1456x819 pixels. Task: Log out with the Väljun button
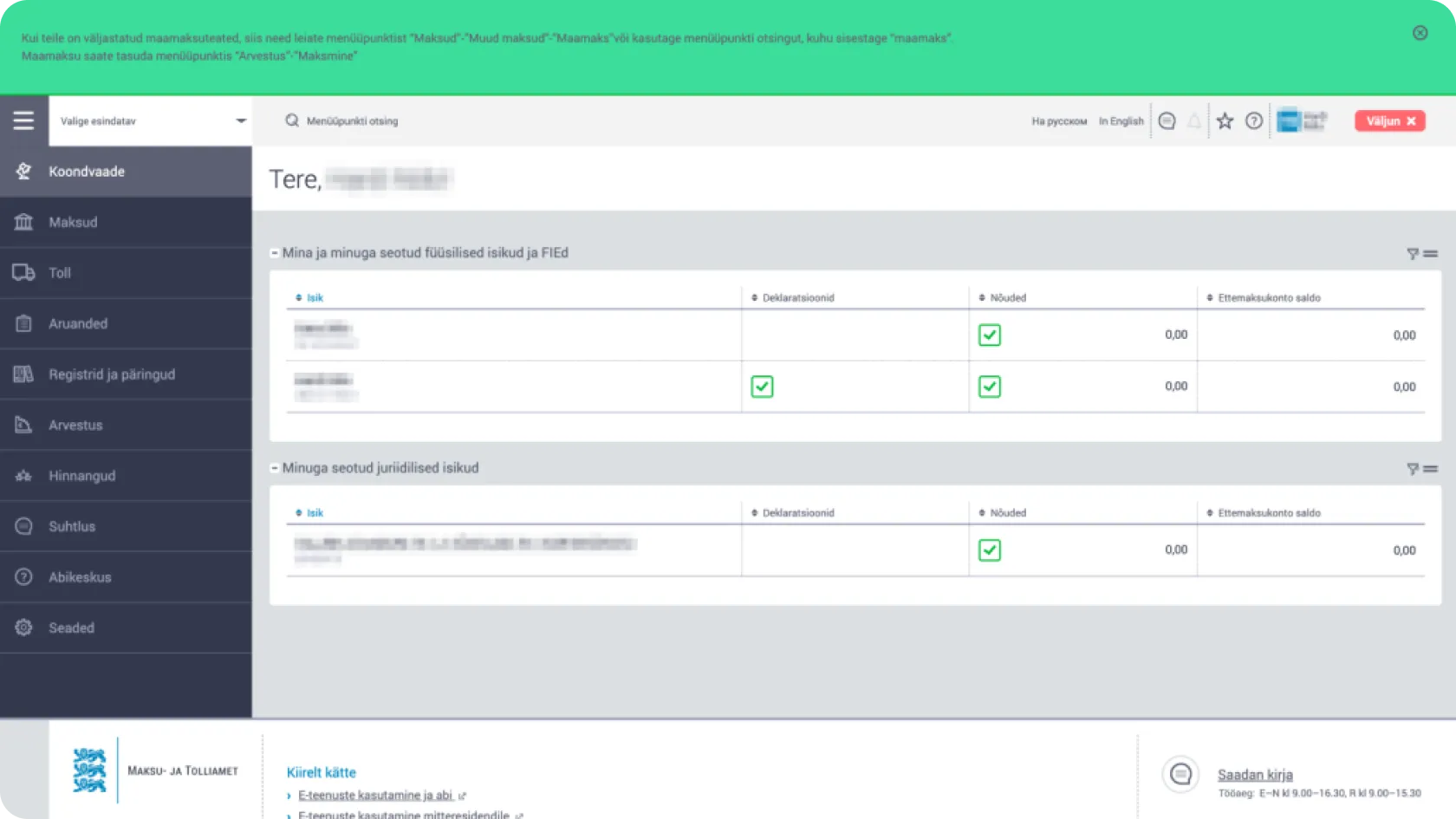coord(1389,121)
